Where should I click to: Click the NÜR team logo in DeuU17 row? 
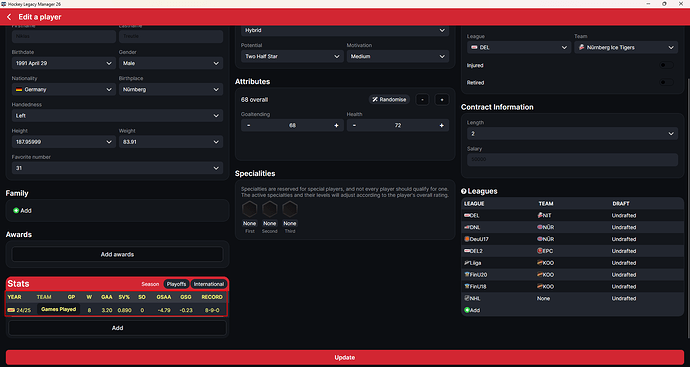click(x=540, y=239)
